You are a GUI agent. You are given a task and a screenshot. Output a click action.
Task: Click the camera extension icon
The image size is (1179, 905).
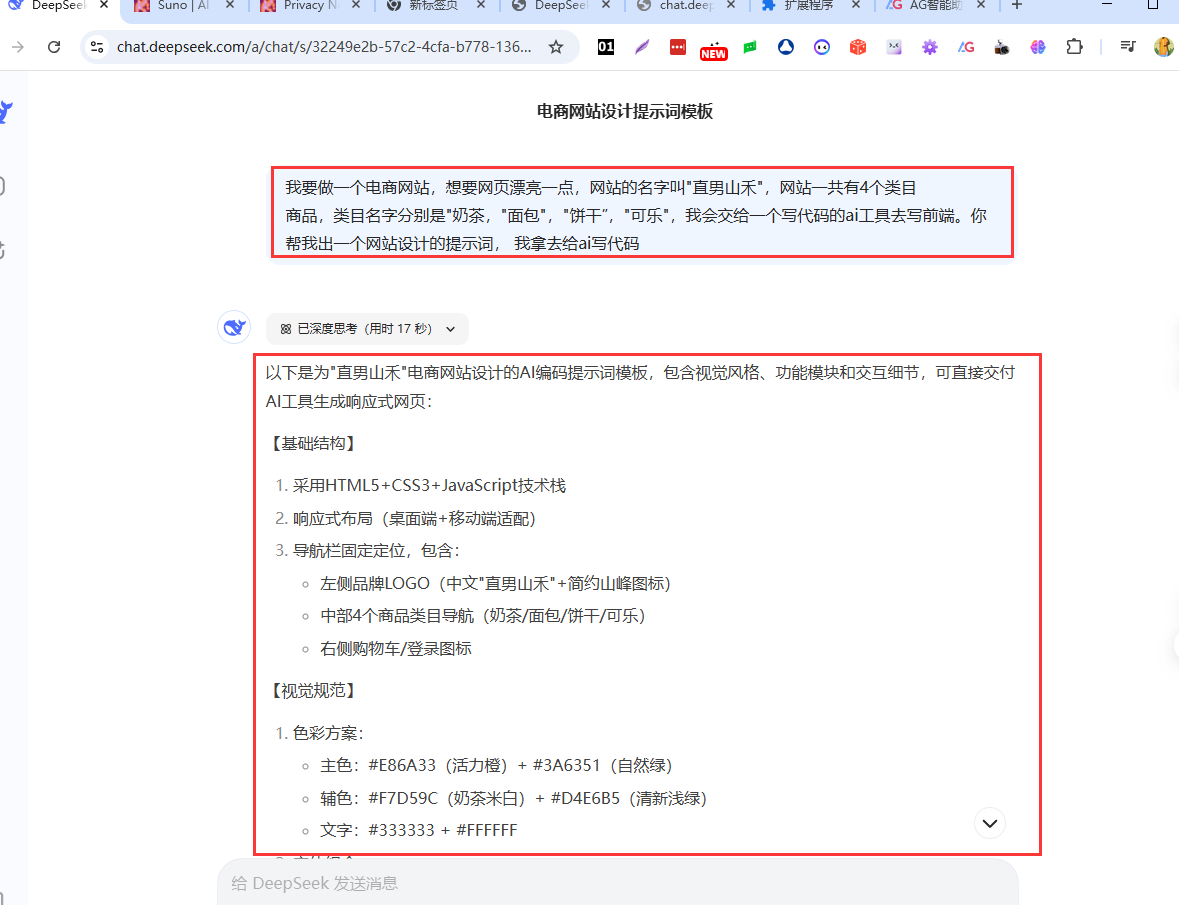1002,47
